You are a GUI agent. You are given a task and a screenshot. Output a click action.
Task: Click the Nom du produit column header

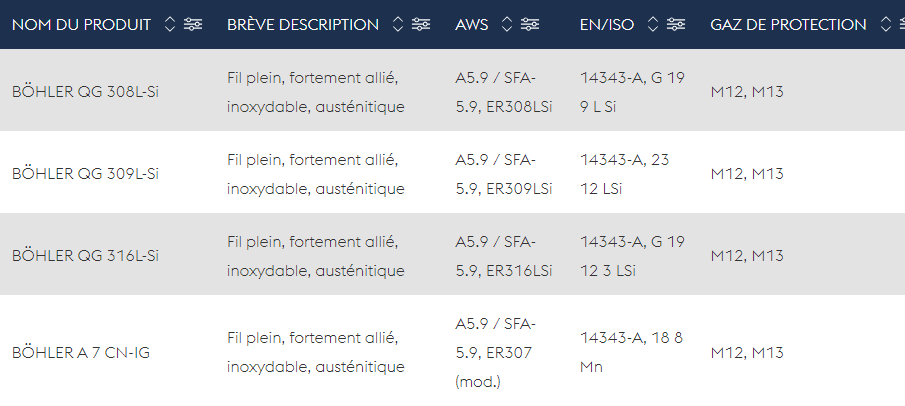81,25
